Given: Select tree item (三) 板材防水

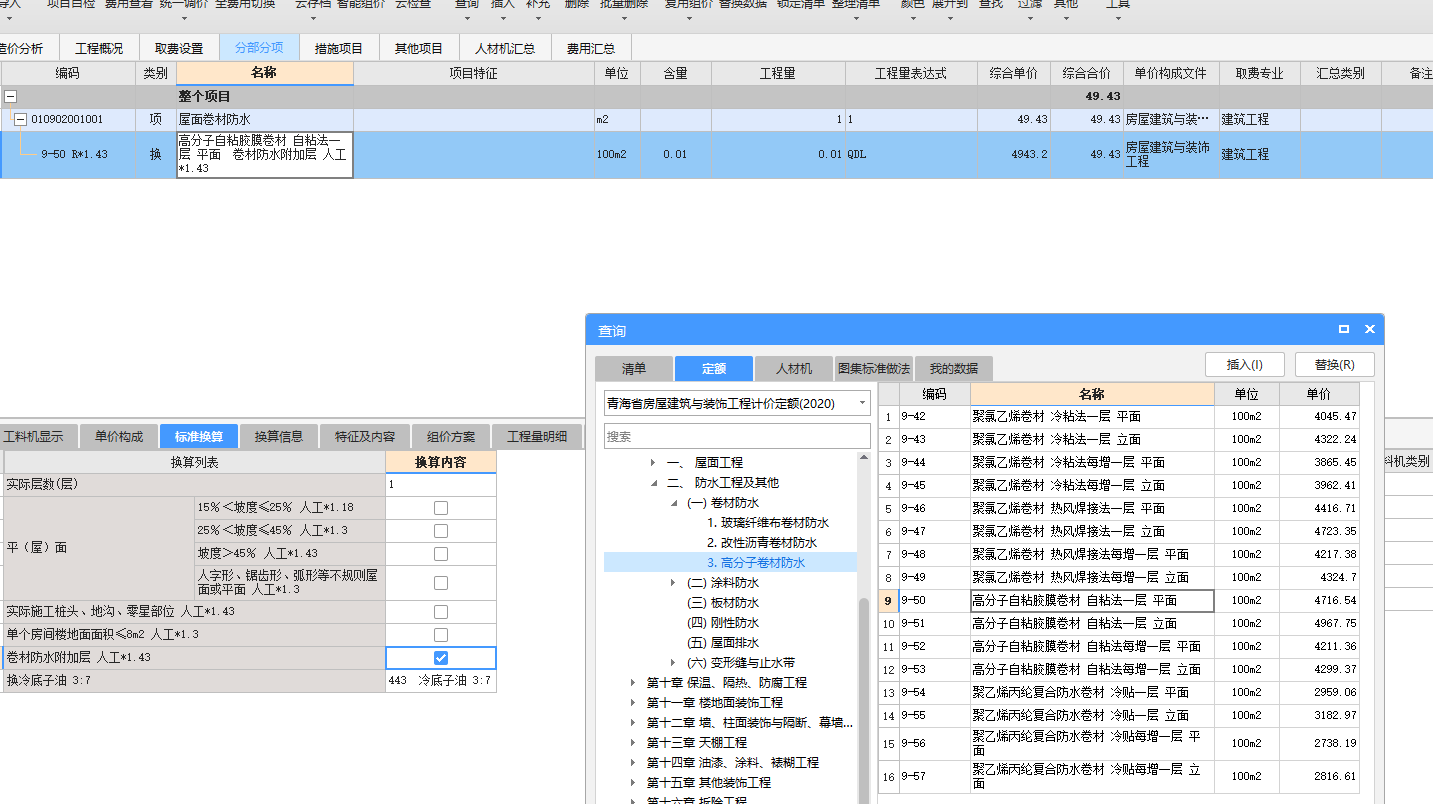Looking at the screenshot, I should point(722,603).
